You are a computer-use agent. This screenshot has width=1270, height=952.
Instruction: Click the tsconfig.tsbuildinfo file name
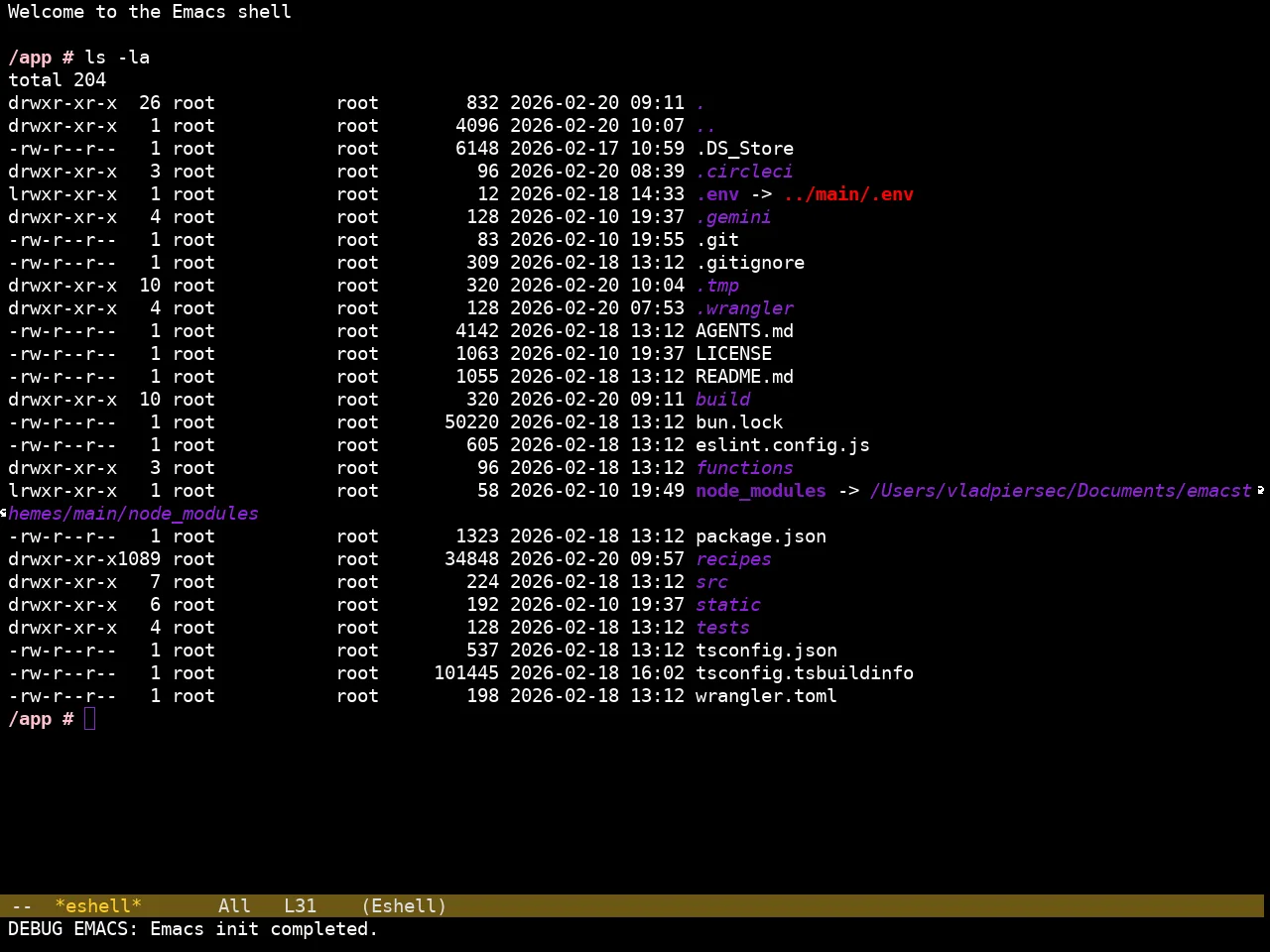(x=805, y=673)
